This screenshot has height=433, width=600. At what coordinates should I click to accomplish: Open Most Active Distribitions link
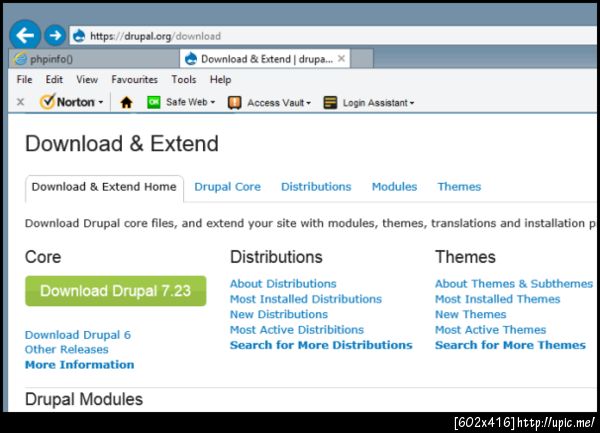(297, 330)
